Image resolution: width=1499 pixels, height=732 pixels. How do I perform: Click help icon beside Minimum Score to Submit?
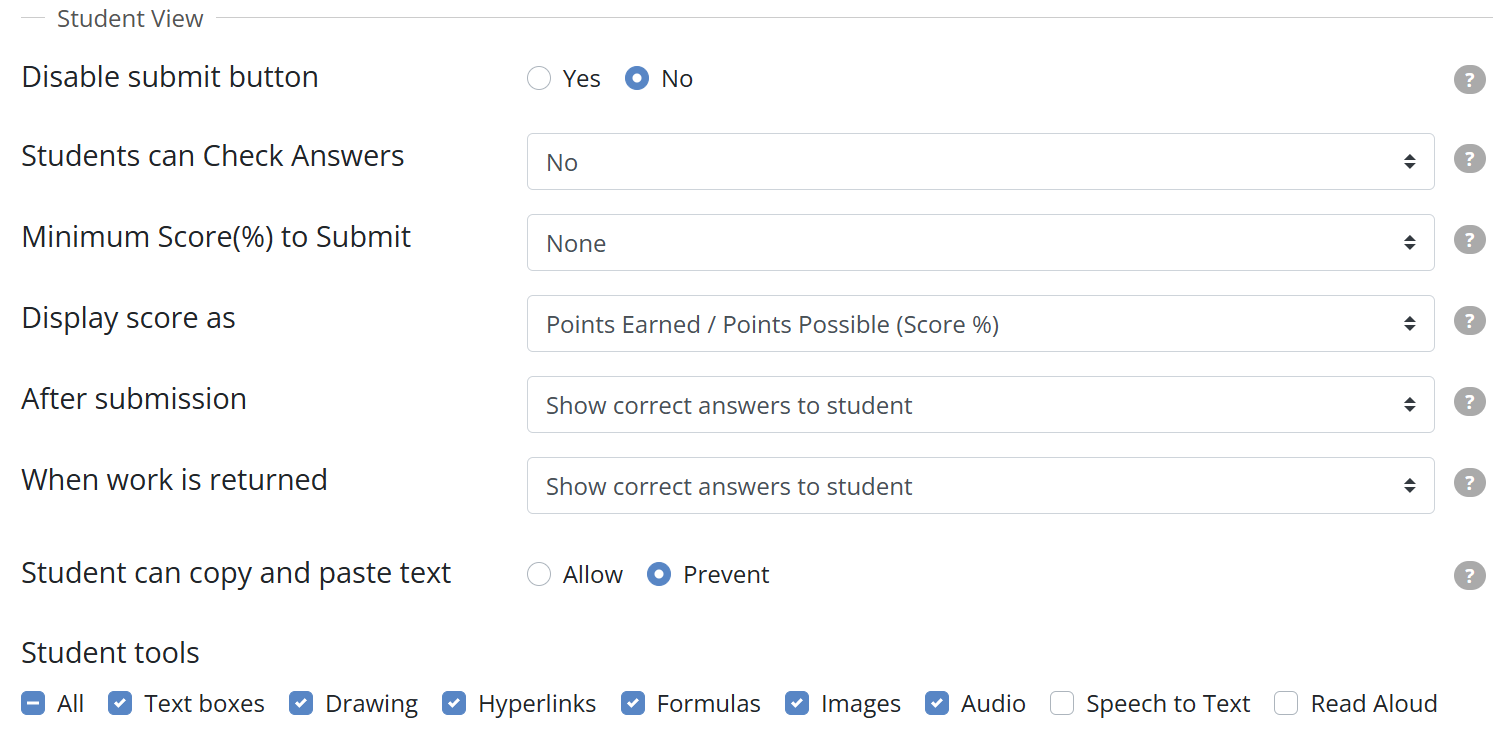click(x=1469, y=240)
